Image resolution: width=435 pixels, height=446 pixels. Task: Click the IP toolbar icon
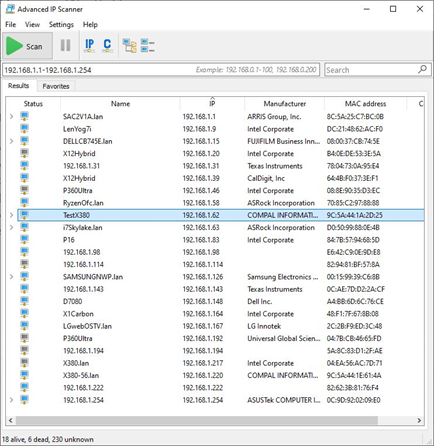point(89,46)
